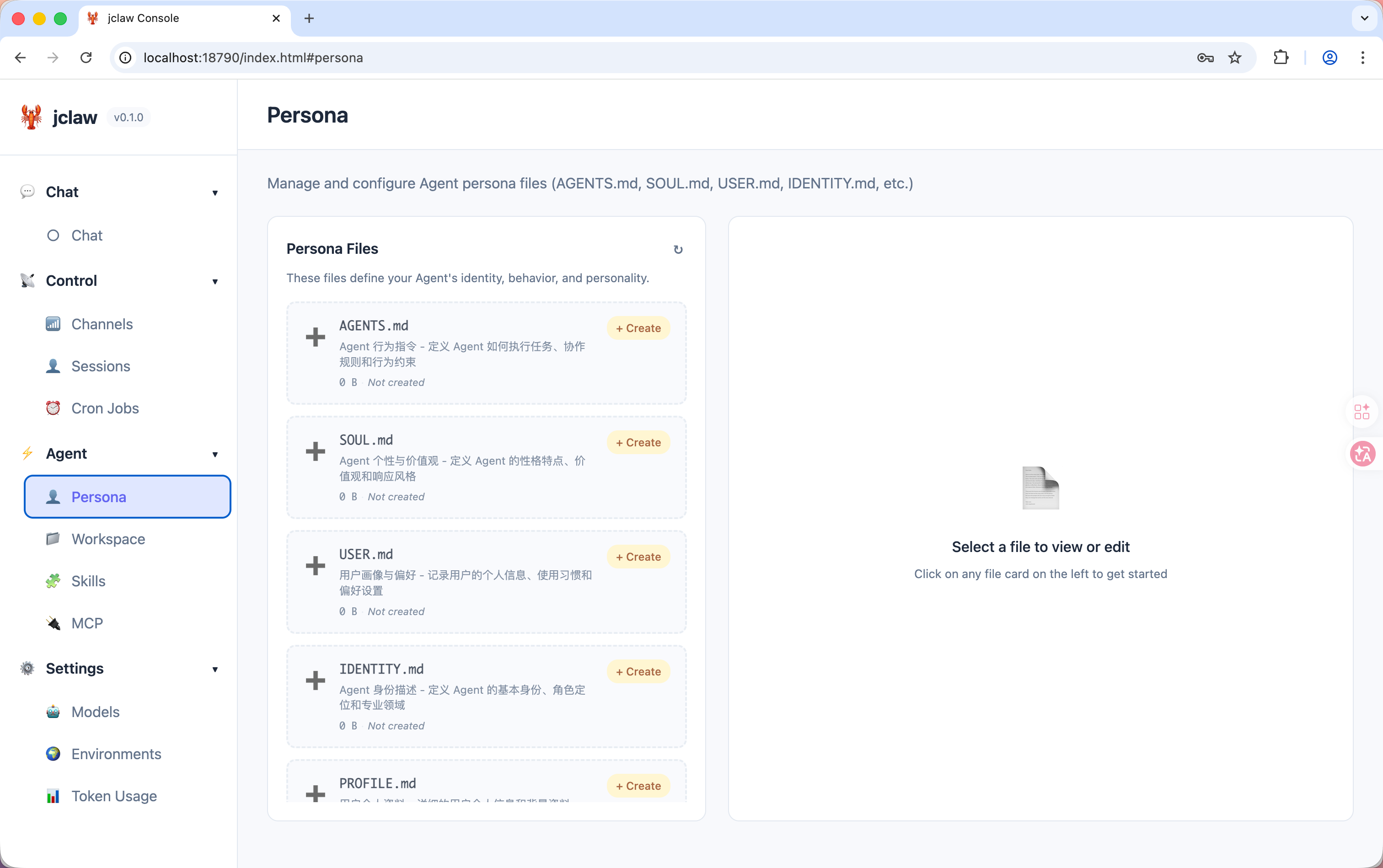Bookmark this page with the star icon
The height and width of the screenshot is (868, 1383).
[x=1235, y=58]
